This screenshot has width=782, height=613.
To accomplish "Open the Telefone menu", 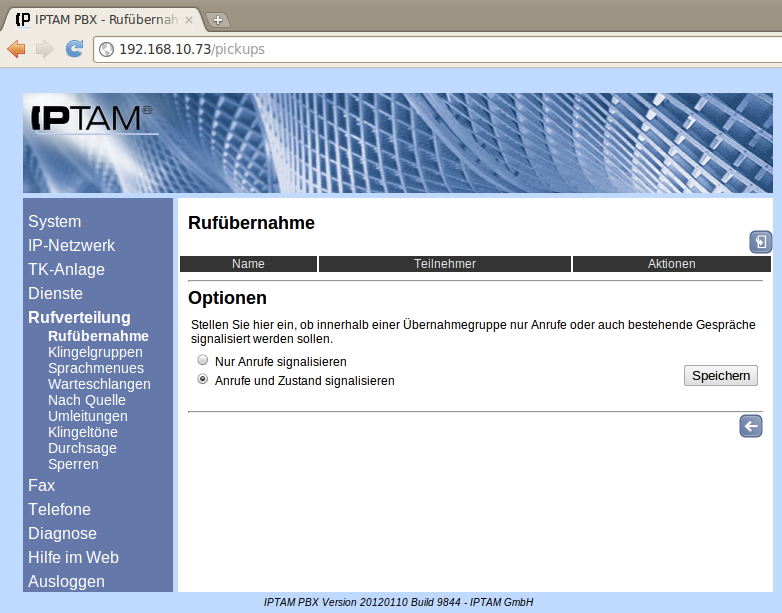I will [59, 509].
